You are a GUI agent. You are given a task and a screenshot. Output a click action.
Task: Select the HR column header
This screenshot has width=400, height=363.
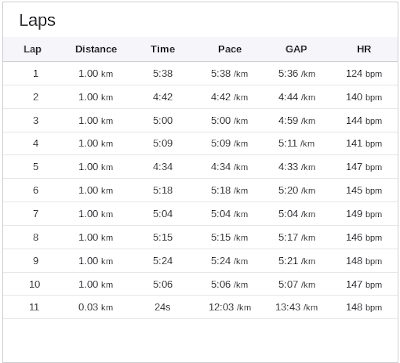pyautogui.click(x=364, y=49)
